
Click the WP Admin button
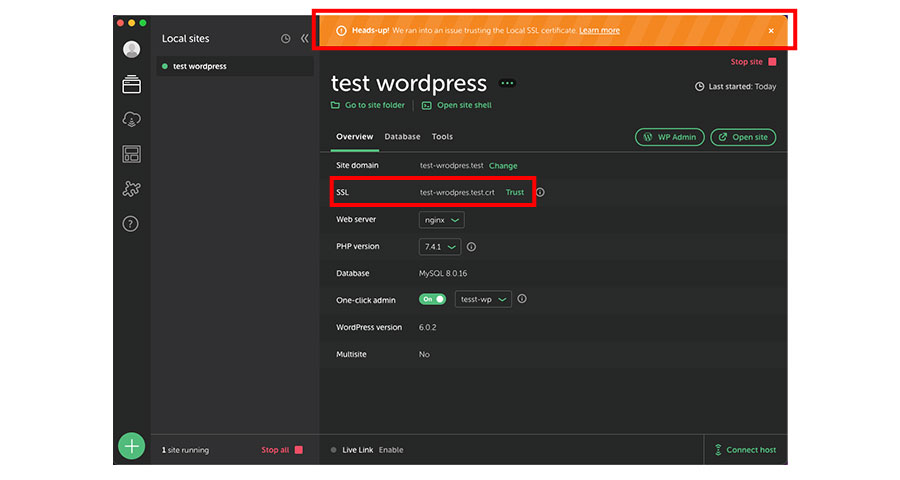pyautogui.click(x=669, y=137)
